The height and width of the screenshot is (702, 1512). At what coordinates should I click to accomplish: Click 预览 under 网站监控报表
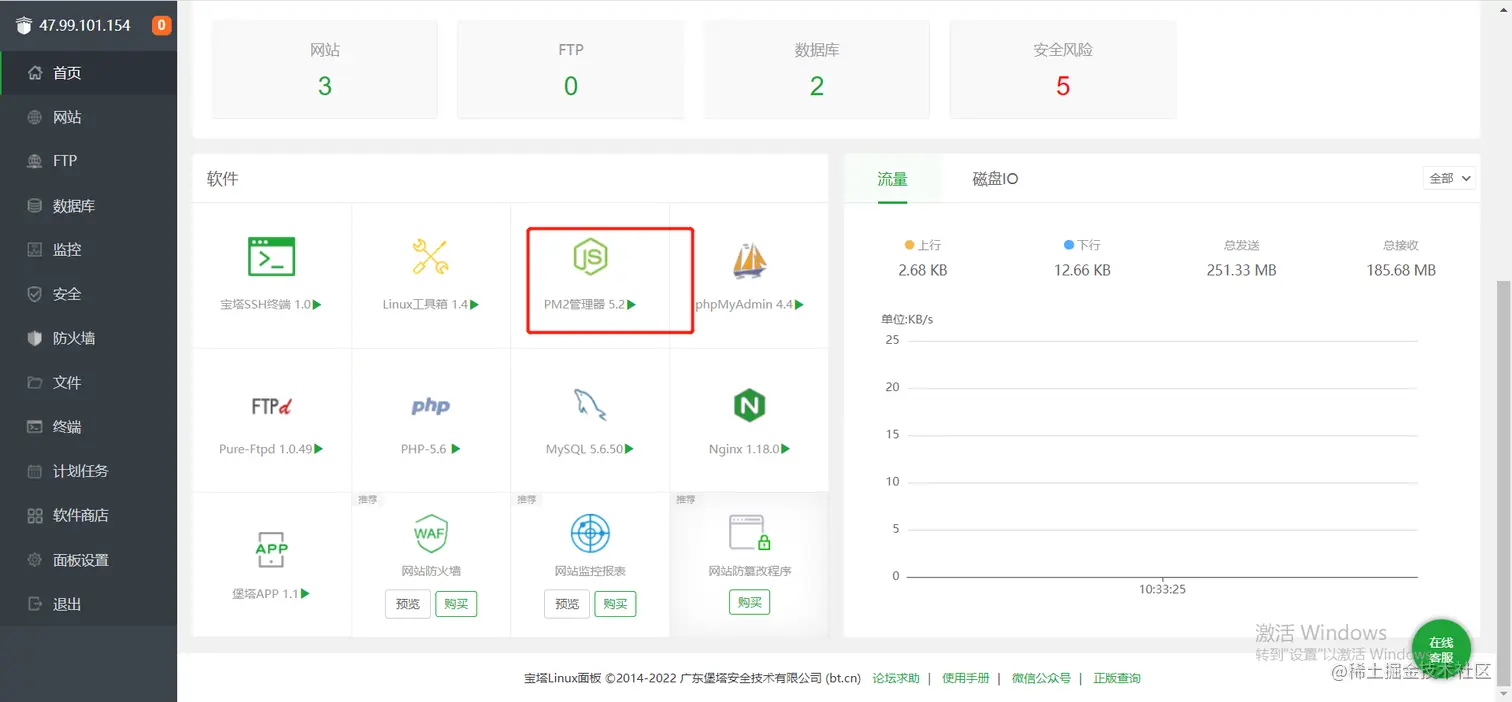[567, 604]
